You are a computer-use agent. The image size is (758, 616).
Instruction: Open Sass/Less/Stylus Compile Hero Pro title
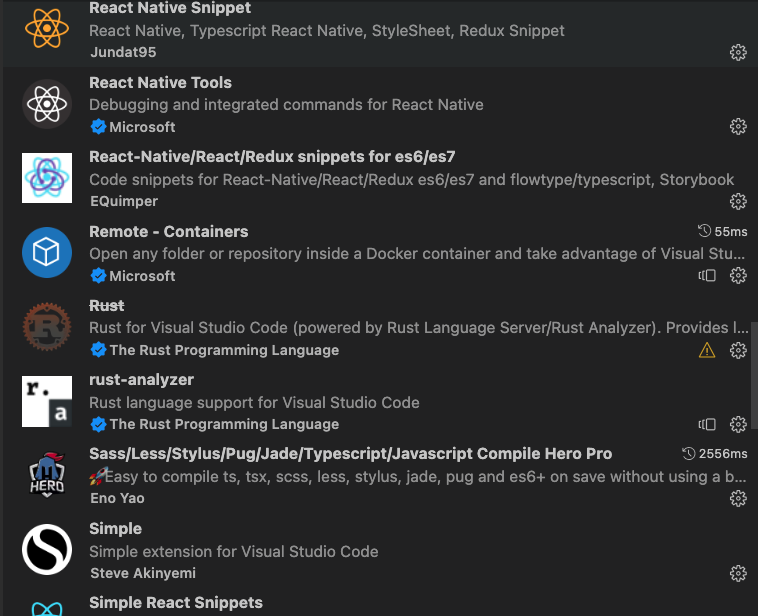(x=350, y=454)
